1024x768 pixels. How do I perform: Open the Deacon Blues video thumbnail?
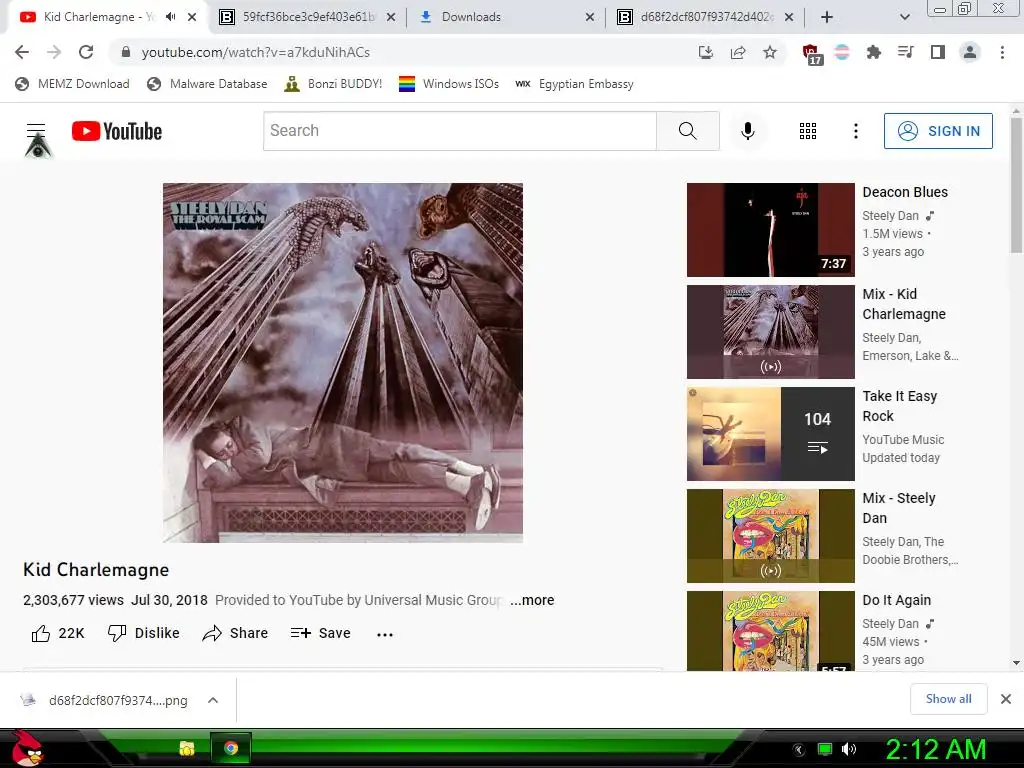[771, 230]
